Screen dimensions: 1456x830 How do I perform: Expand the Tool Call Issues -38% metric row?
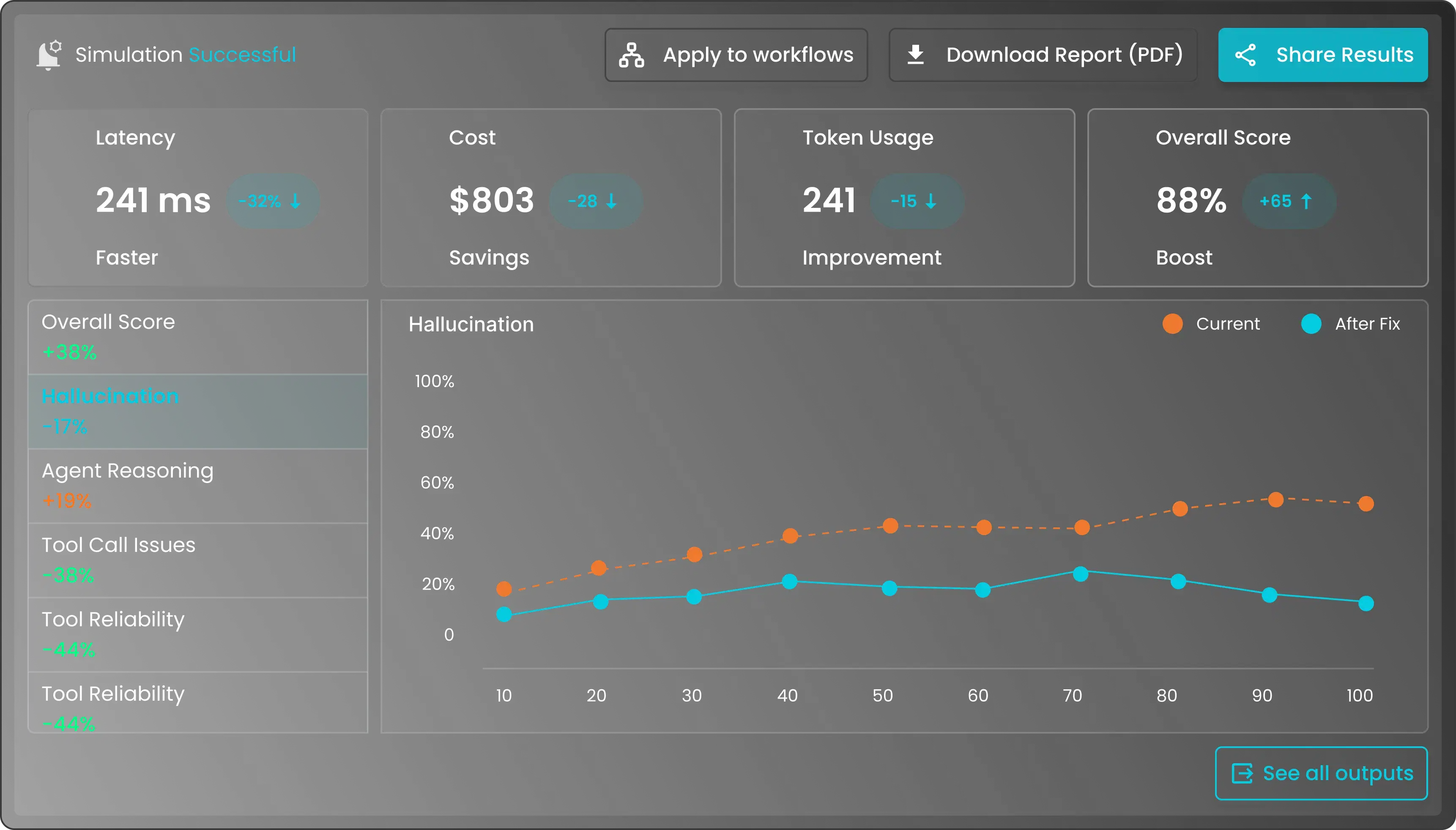pos(198,559)
